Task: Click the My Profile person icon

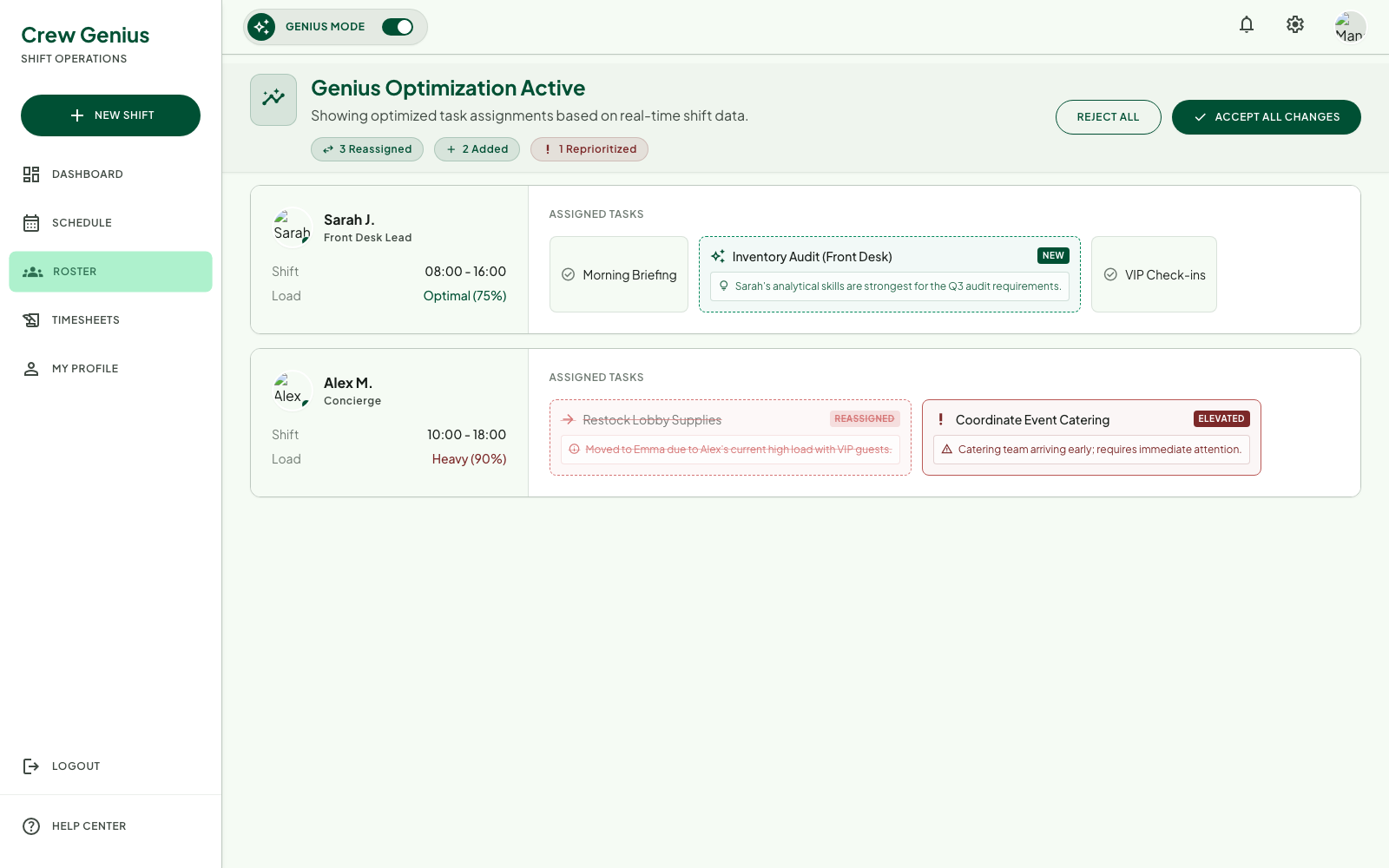Action: coord(31,369)
